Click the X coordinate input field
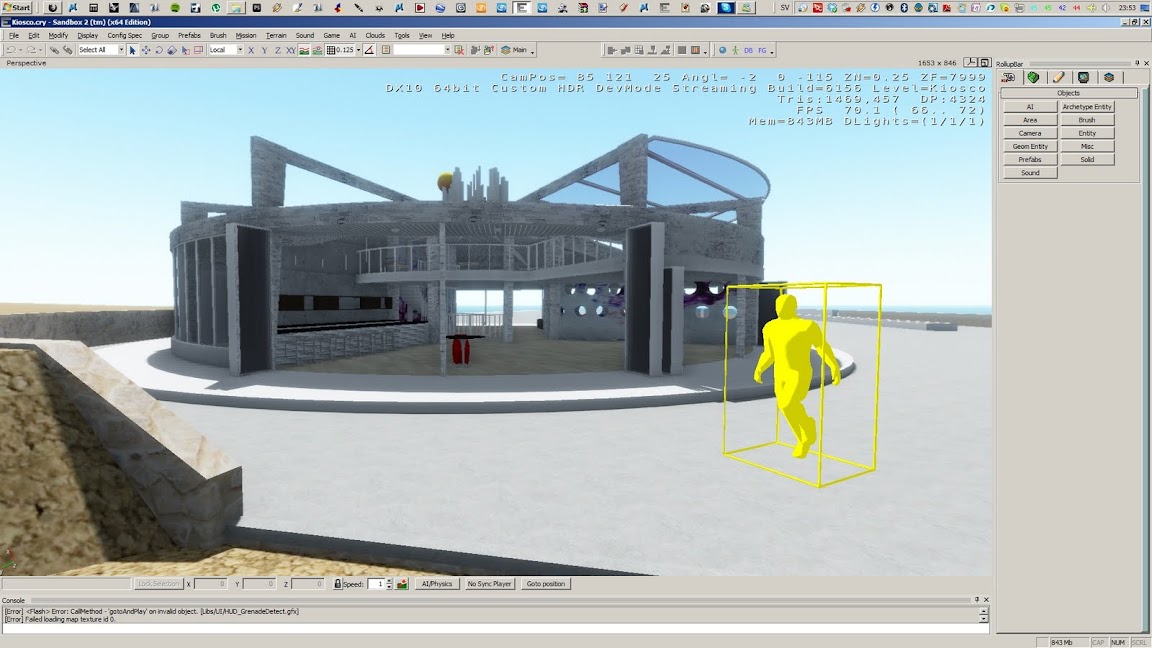The image size is (1152, 648). 210,584
